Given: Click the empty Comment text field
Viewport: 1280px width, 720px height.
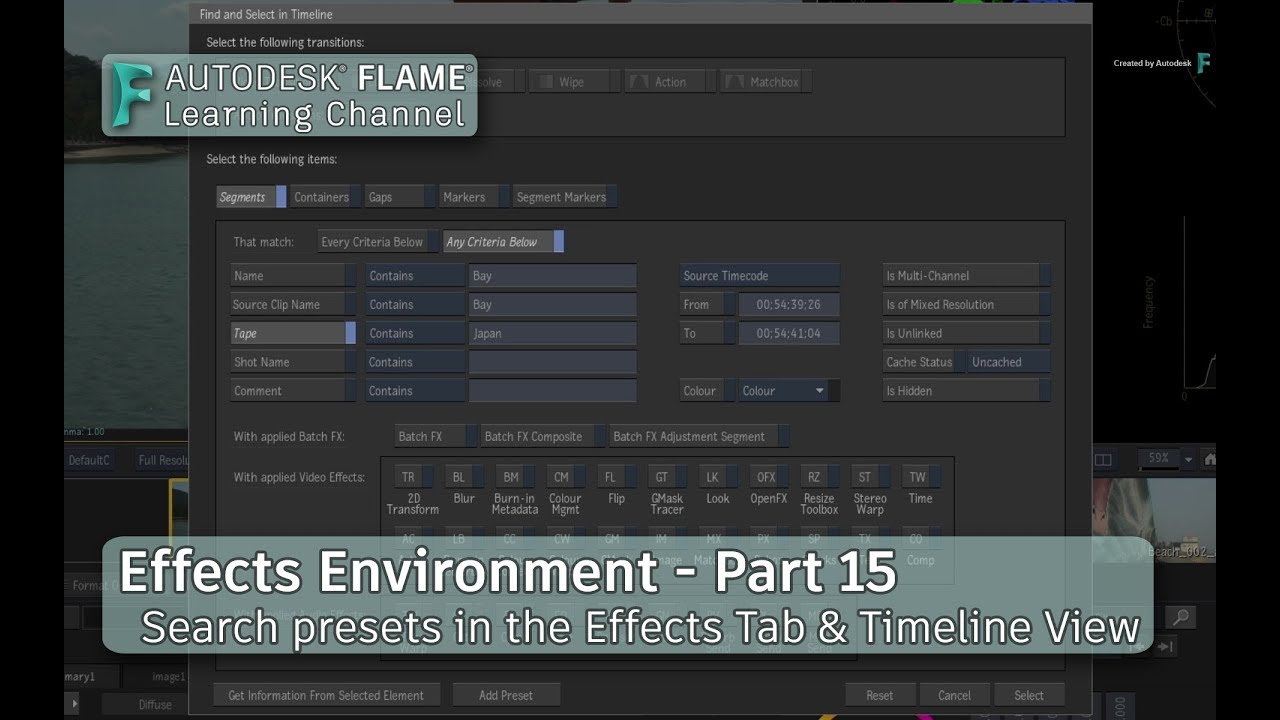Looking at the screenshot, I should pos(553,391).
